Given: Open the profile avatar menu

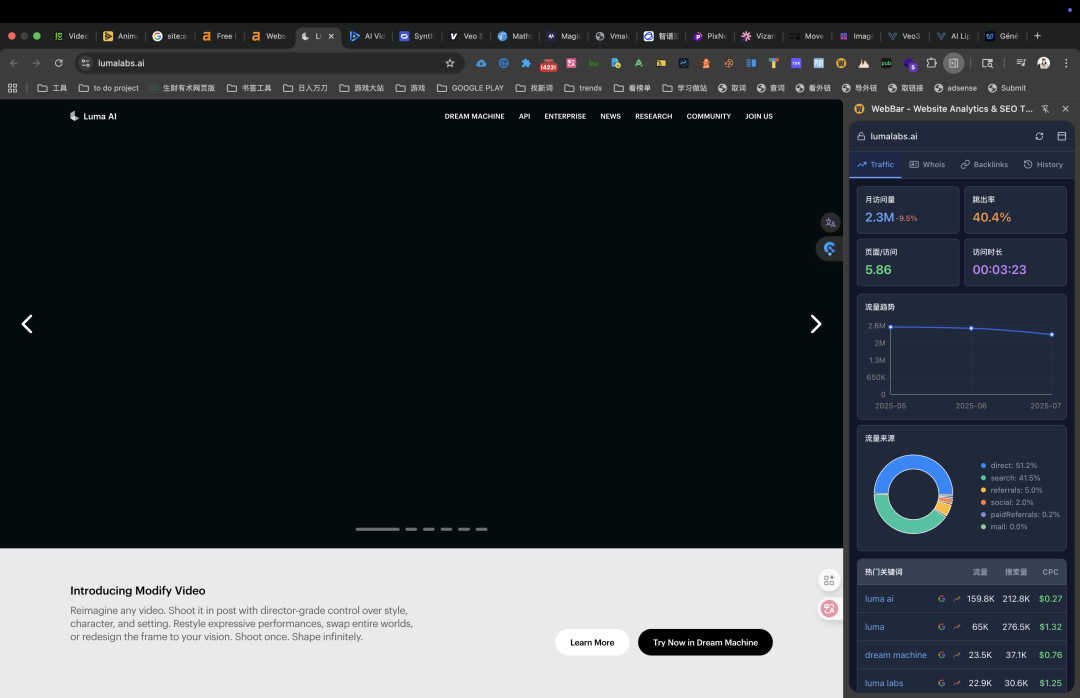Looking at the screenshot, I should click(1043, 63).
